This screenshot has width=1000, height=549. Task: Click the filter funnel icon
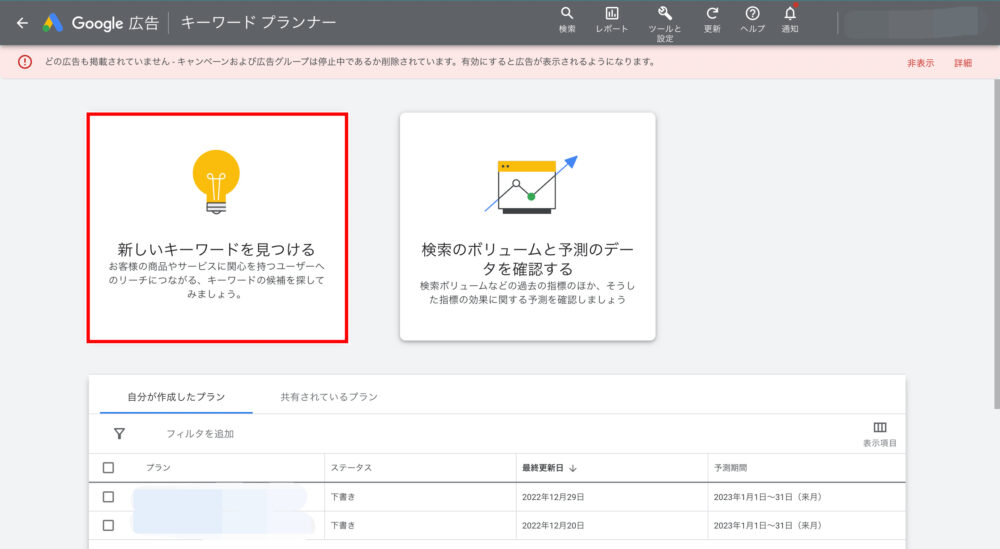(119, 433)
